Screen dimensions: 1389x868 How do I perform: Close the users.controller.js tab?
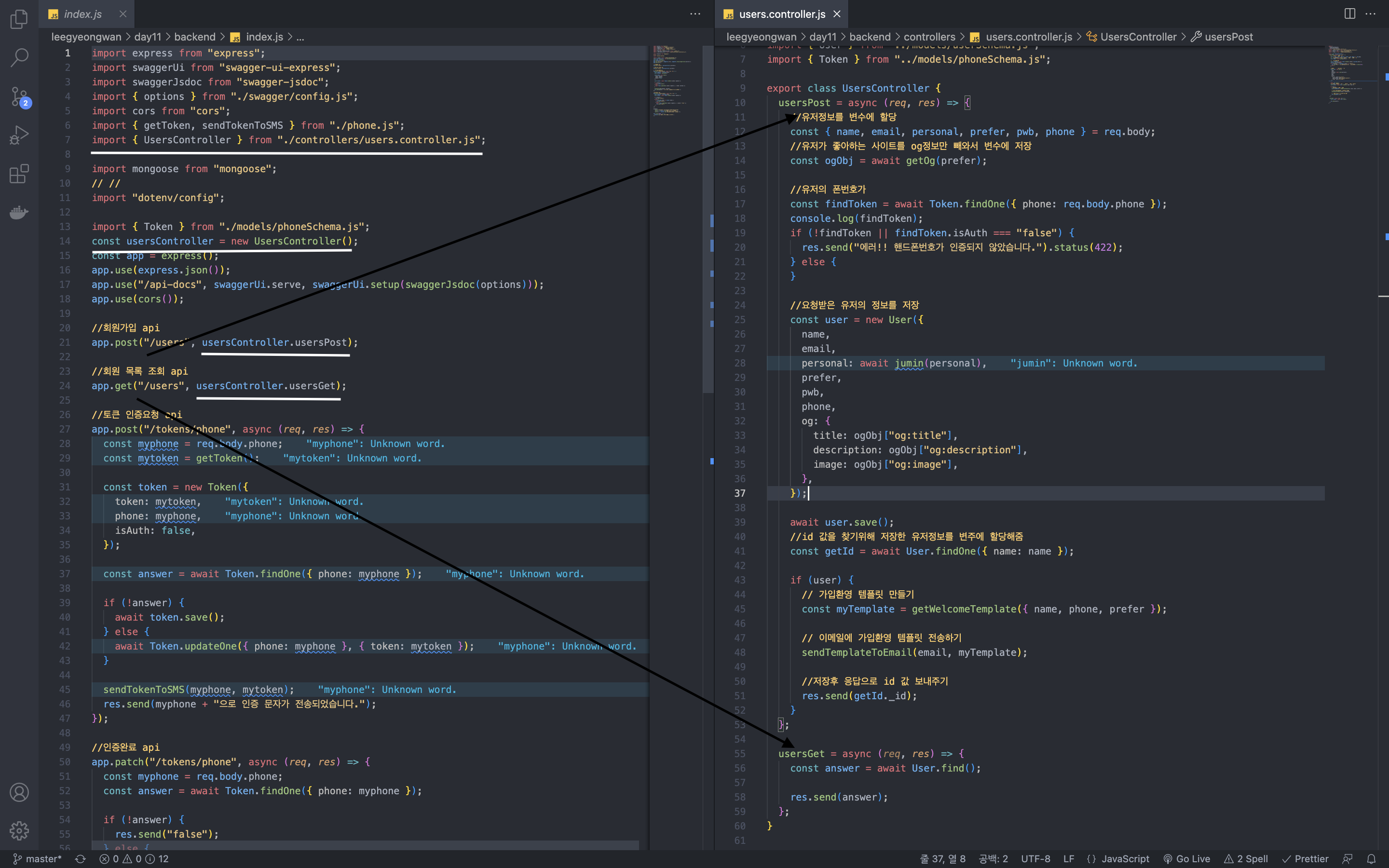[837, 14]
